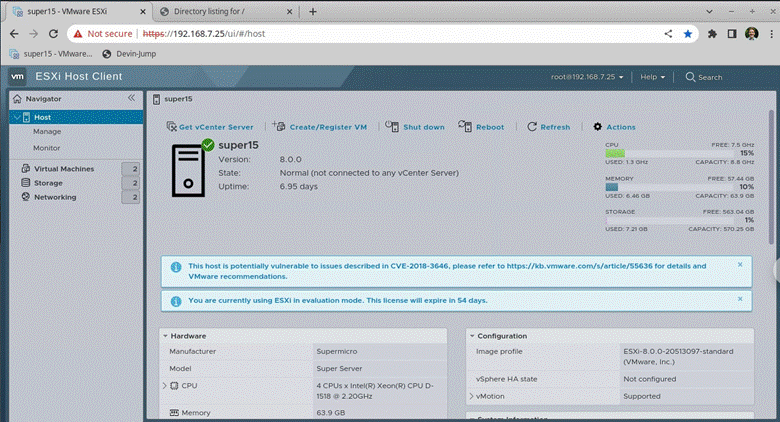Expand the vMotion configuration row
Viewport: 780px width, 422px height.
click(471, 396)
